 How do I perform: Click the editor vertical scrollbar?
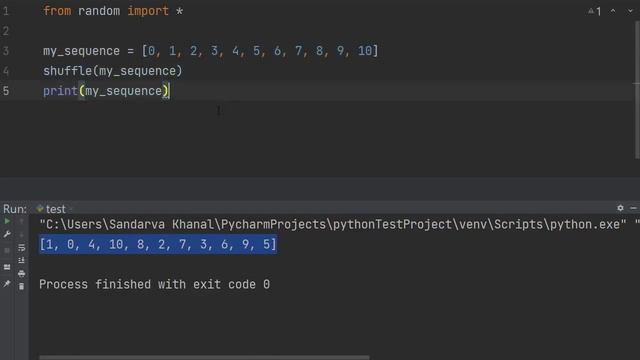pyautogui.click(x=637, y=90)
